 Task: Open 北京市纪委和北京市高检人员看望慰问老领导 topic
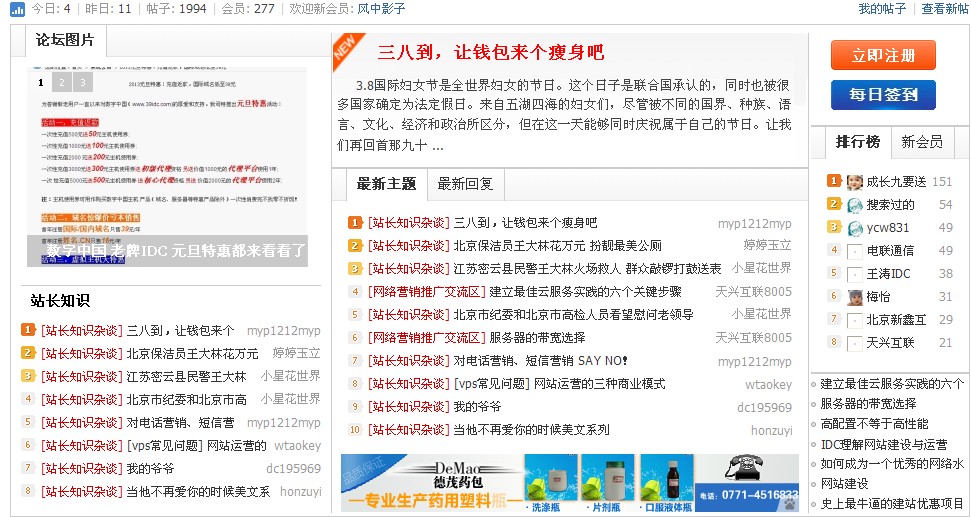pyautogui.click(x=573, y=315)
